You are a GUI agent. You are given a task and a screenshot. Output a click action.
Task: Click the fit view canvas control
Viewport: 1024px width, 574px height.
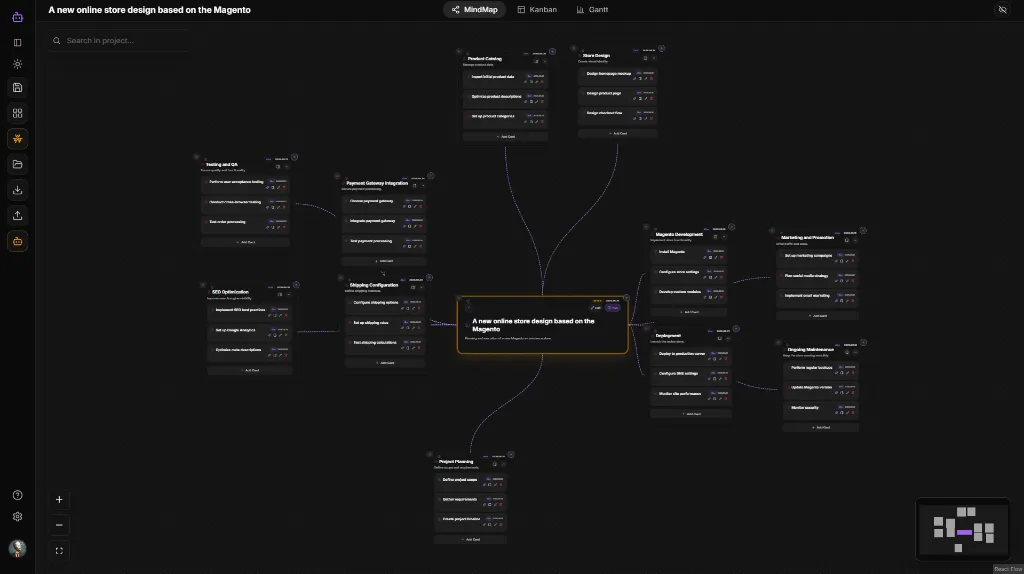(x=59, y=550)
